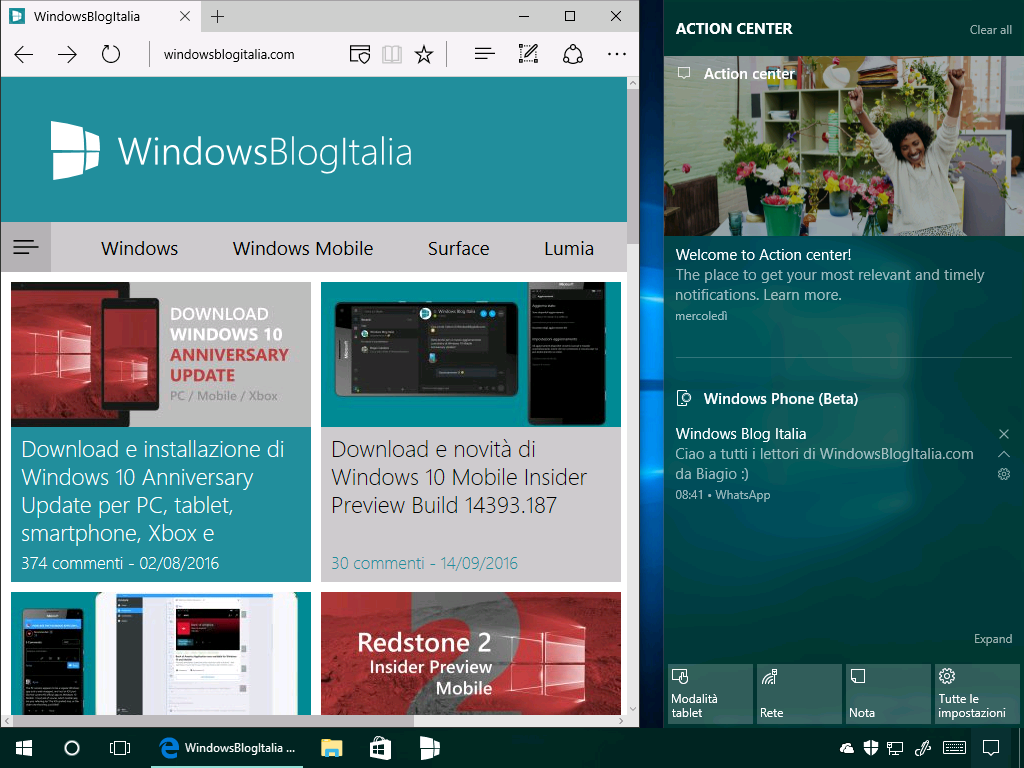The image size is (1024, 768).
Task: Open Windows Defender tray icon
Action: coord(871,748)
